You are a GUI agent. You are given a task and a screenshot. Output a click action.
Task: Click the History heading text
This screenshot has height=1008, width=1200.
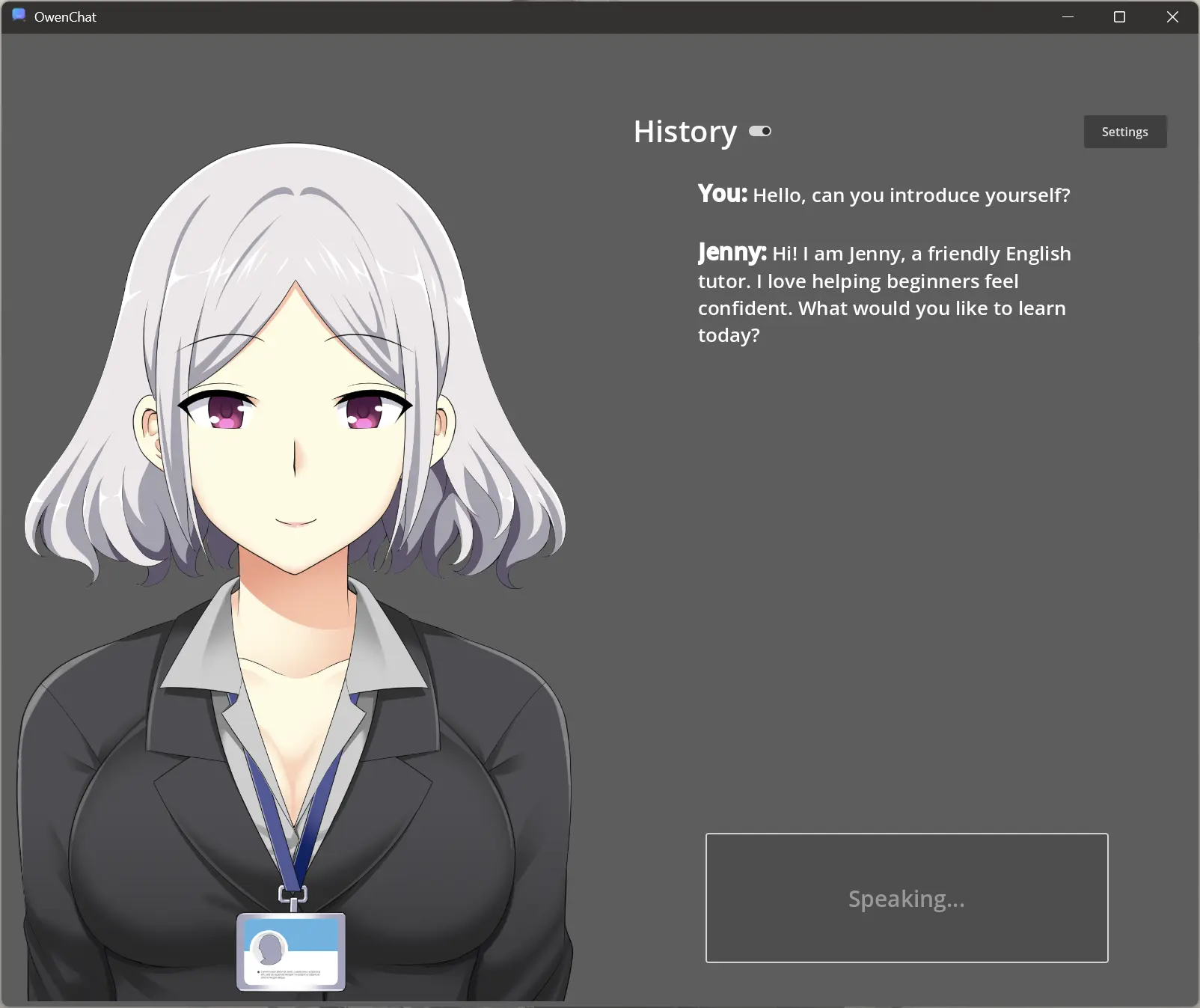pyautogui.click(x=685, y=132)
